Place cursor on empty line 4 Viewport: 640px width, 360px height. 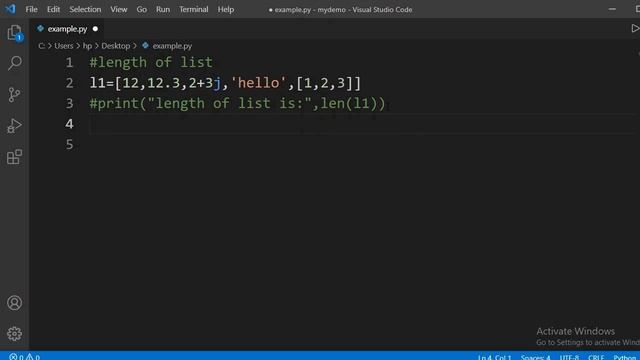pos(363,124)
